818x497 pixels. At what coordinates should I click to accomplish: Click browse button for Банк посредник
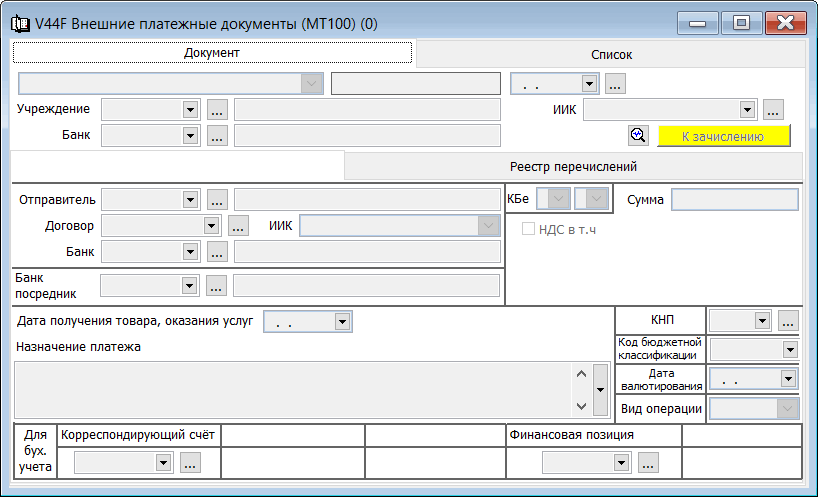(x=218, y=286)
